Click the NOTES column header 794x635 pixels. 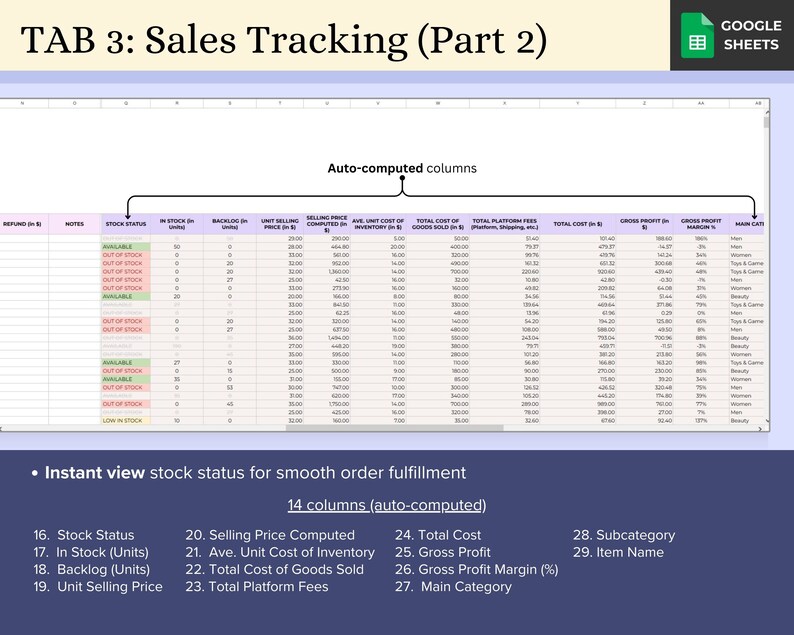(x=74, y=224)
